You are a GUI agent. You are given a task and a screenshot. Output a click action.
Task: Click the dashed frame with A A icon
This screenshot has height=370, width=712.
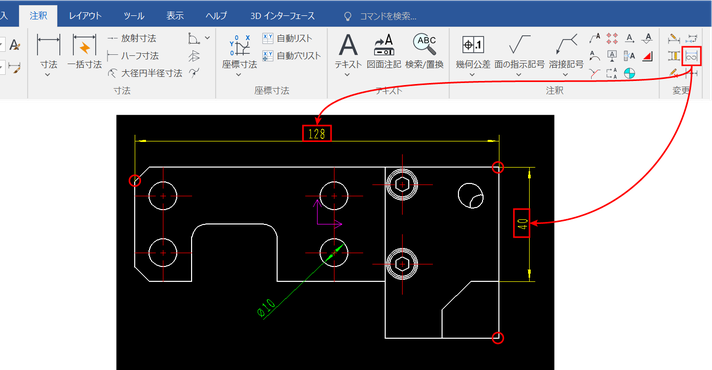click(x=612, y=73)
